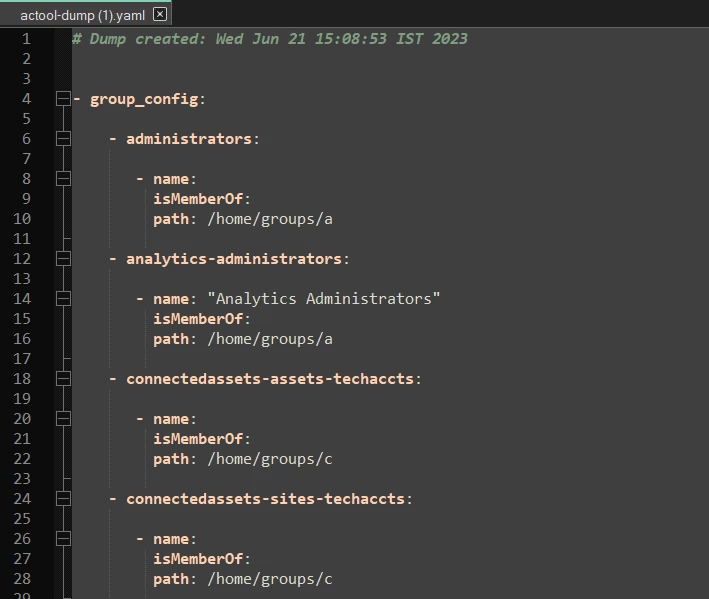709x599 pixels.
Task: Click the 'Dump created' comment on line 1
Action: pyautogui.click(x=270, y=39)
